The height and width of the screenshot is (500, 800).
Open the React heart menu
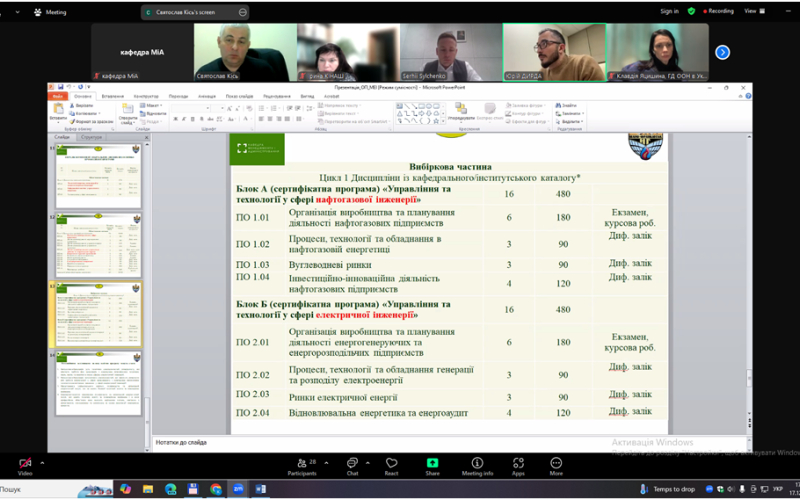coord(391,466)
